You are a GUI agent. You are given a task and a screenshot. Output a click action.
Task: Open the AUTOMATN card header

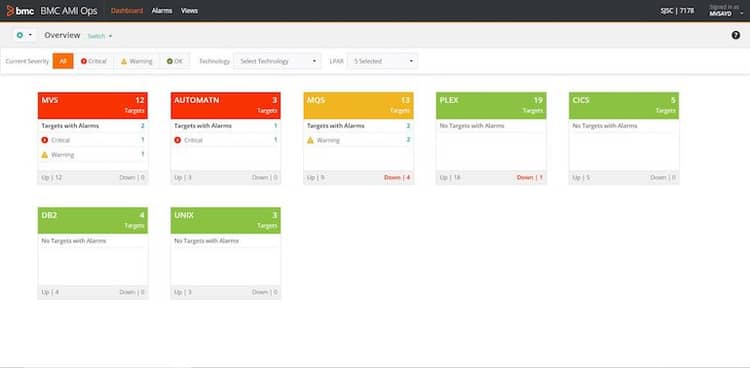pos(226,105)
